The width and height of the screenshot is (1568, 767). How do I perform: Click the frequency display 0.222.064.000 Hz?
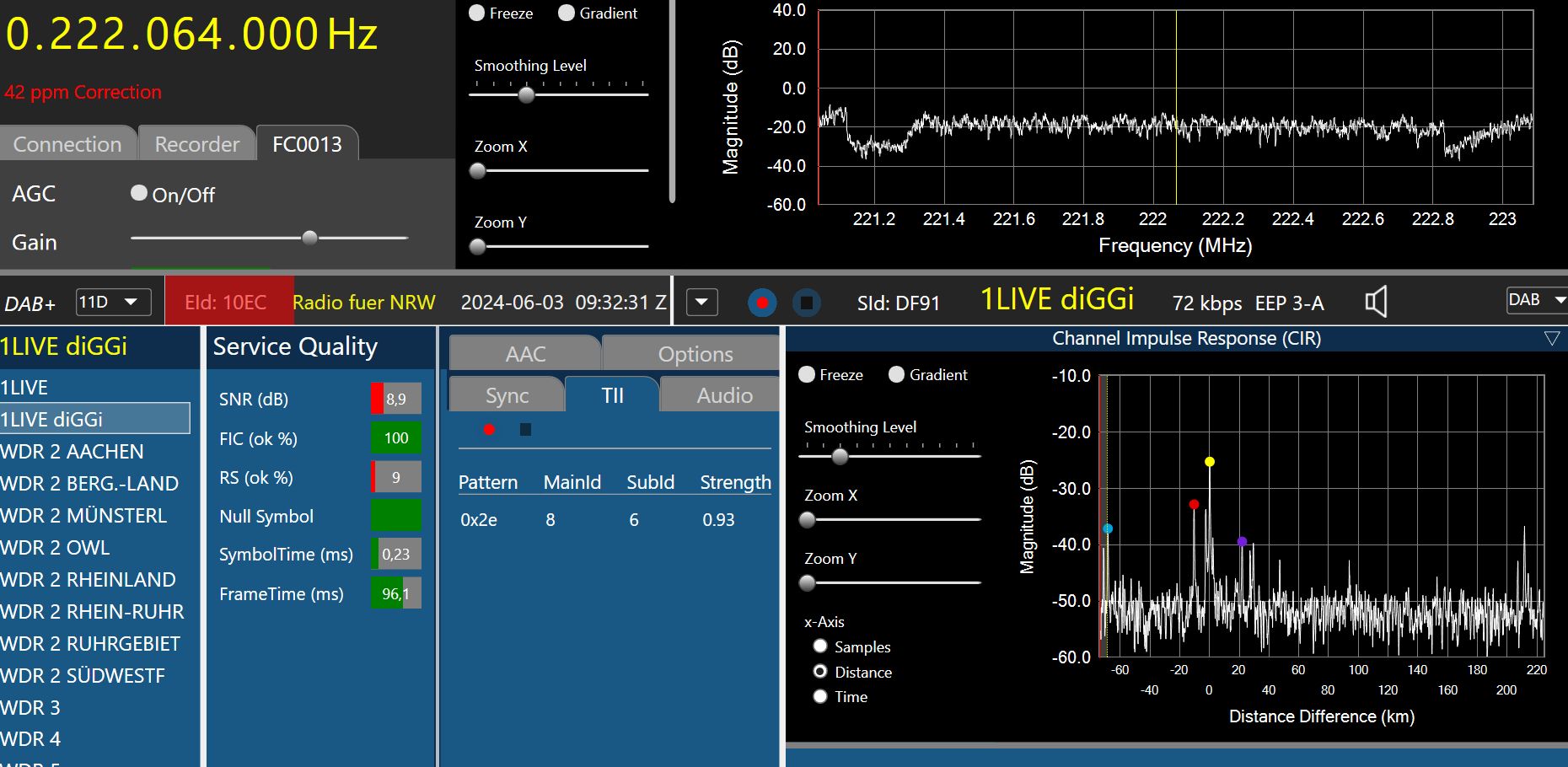coord(191,35)
